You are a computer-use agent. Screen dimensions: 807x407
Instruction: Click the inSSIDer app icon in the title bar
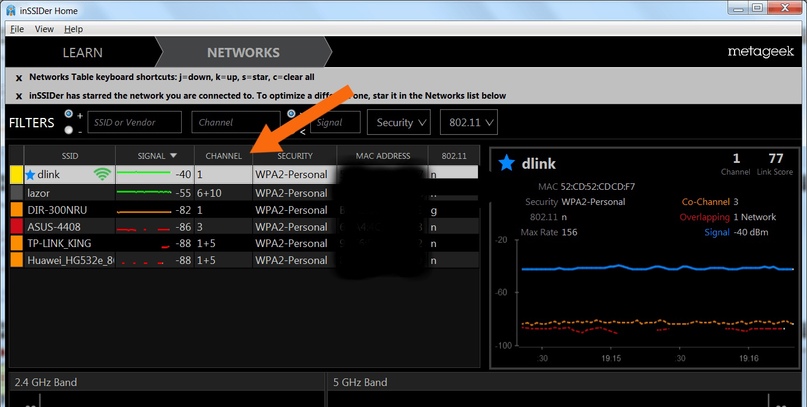coord(10,10)
